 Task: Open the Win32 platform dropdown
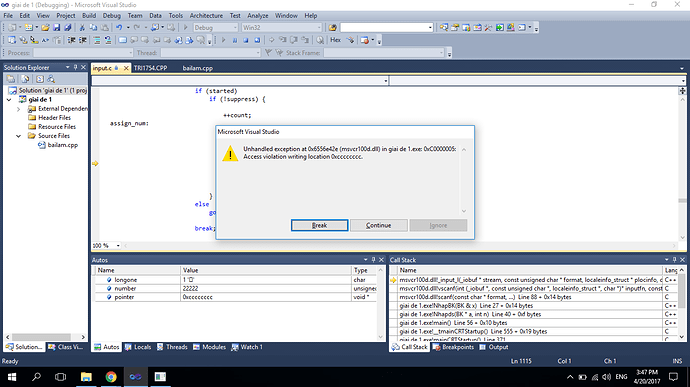click(x=282, y=27)
